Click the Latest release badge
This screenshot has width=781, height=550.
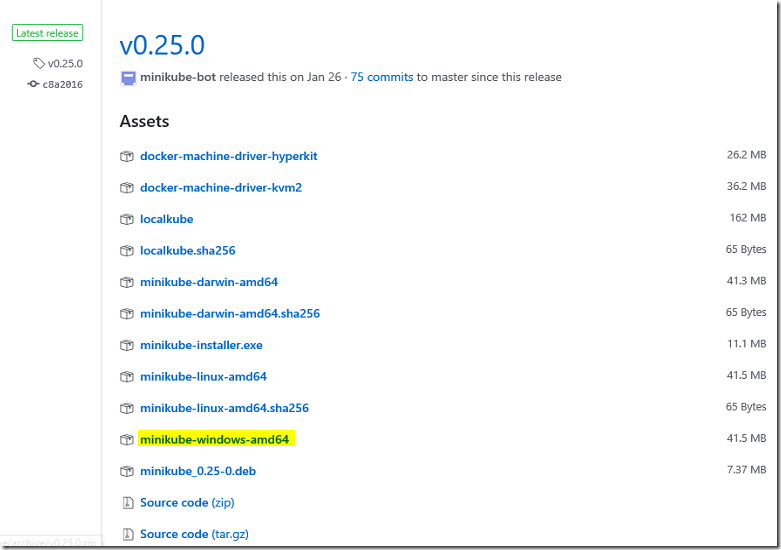[x=47, y=33]
